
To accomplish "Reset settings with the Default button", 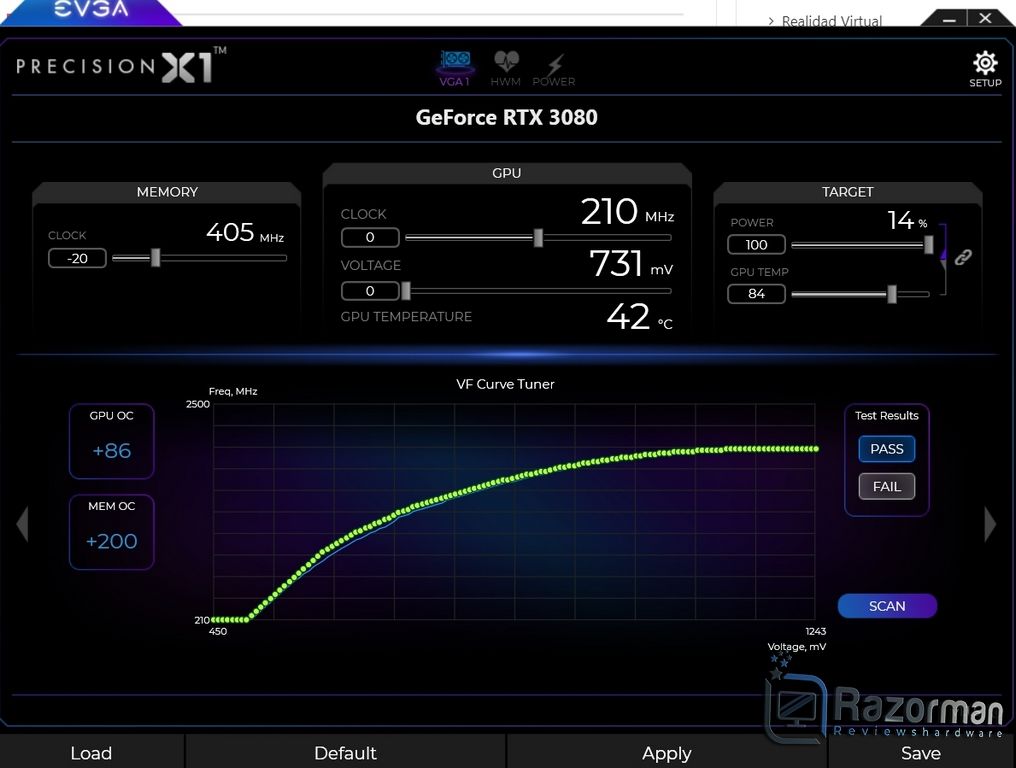I will [x=345, y=752].
